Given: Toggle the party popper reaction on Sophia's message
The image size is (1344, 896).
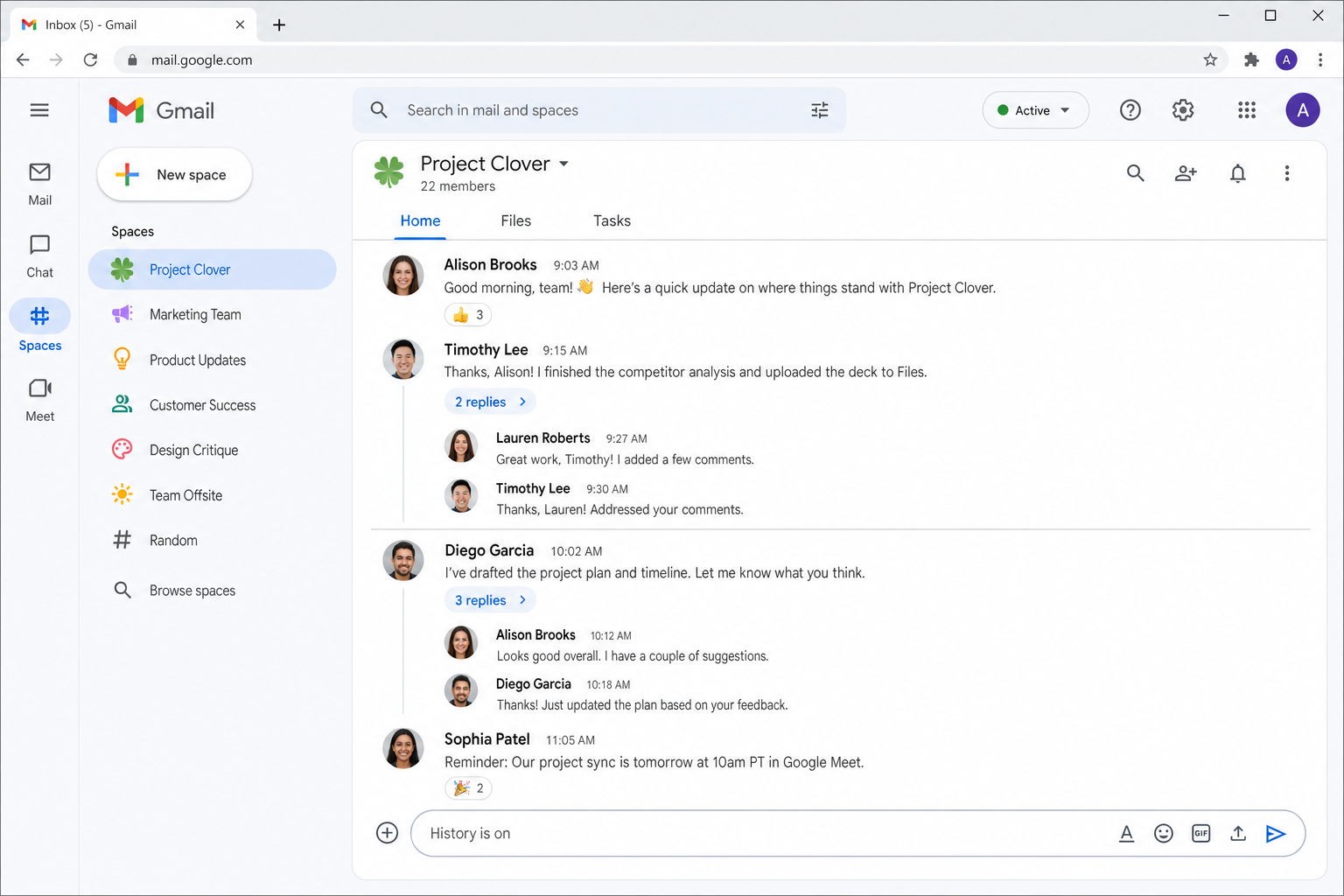Looking at the screenshot, I should 468,788.
